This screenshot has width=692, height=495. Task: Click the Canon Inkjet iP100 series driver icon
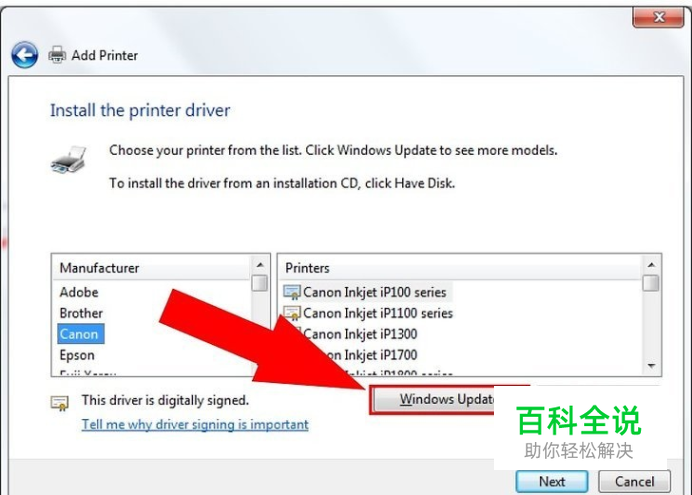pos(292,292)
